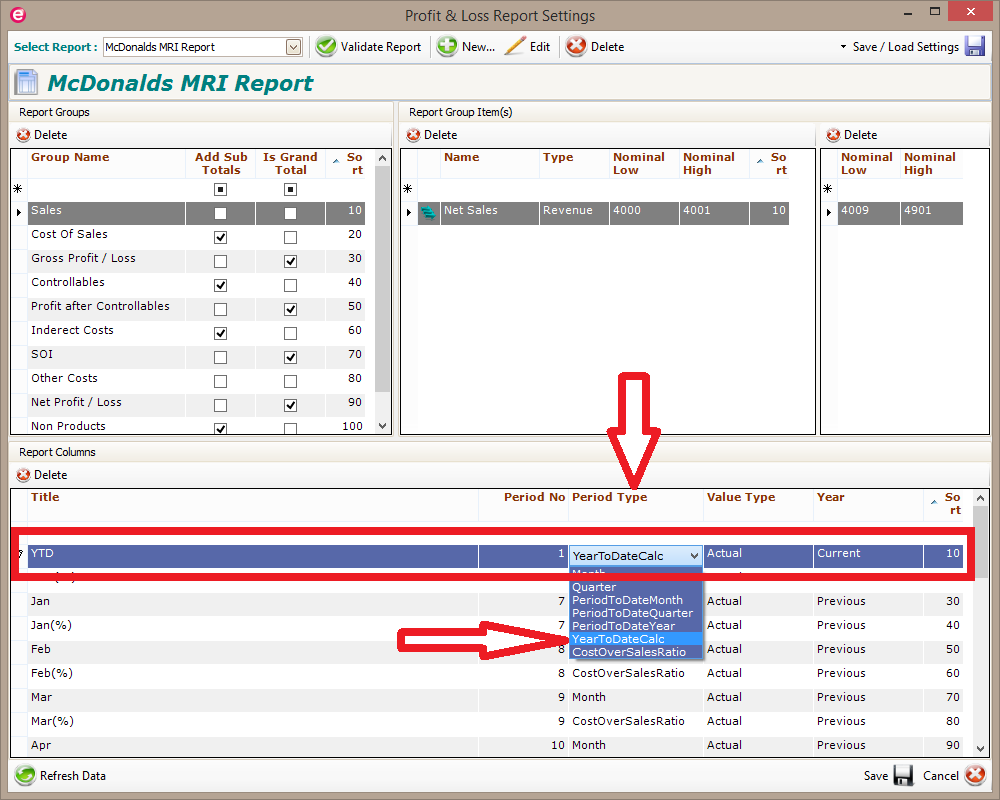Click the Save / Load Settings floppy disk icon
The image size is (1000, 800).
[x=975, y=47]
